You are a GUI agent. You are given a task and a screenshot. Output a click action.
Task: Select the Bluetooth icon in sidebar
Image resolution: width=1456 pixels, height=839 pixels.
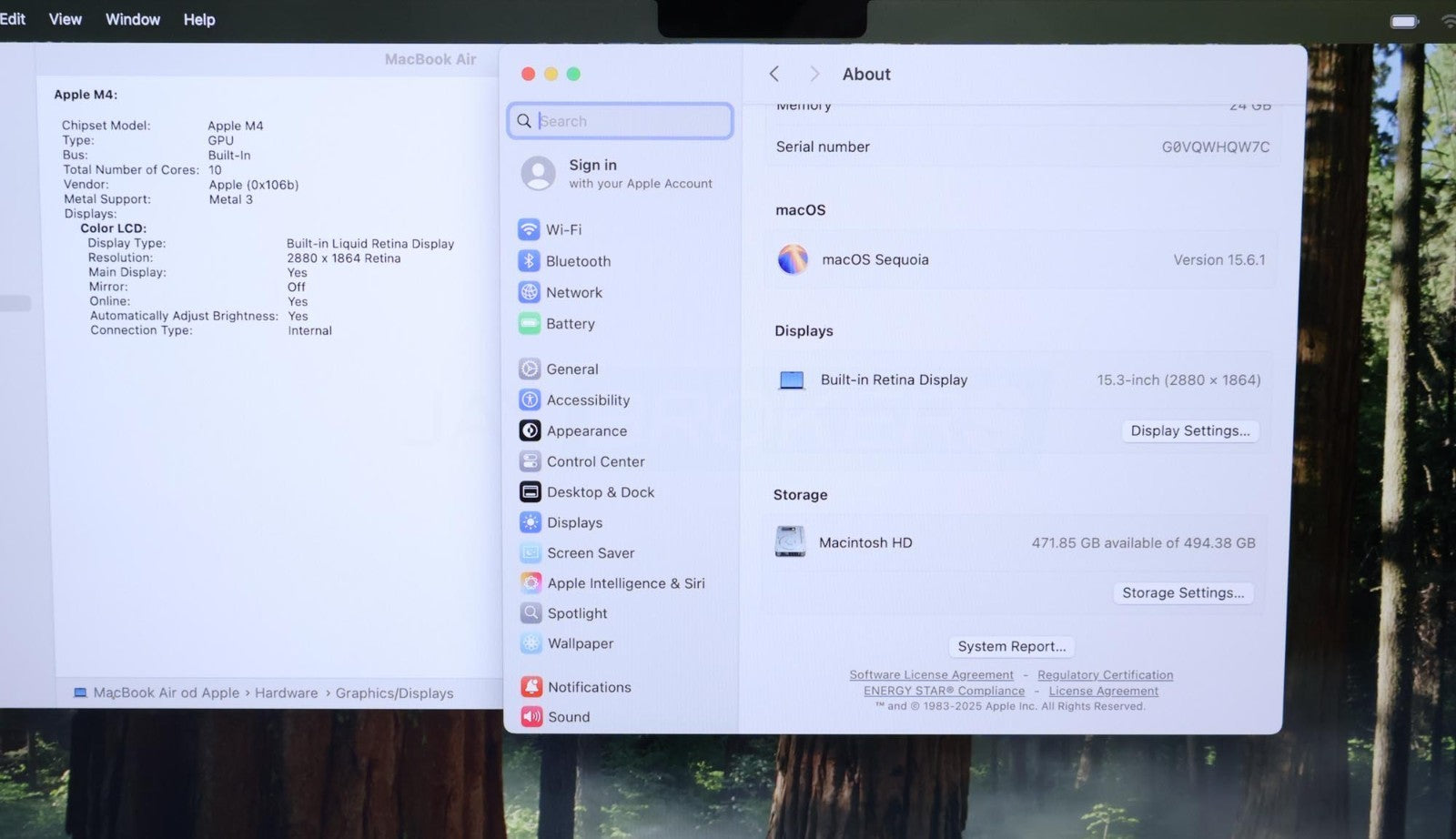pos(529,261)
